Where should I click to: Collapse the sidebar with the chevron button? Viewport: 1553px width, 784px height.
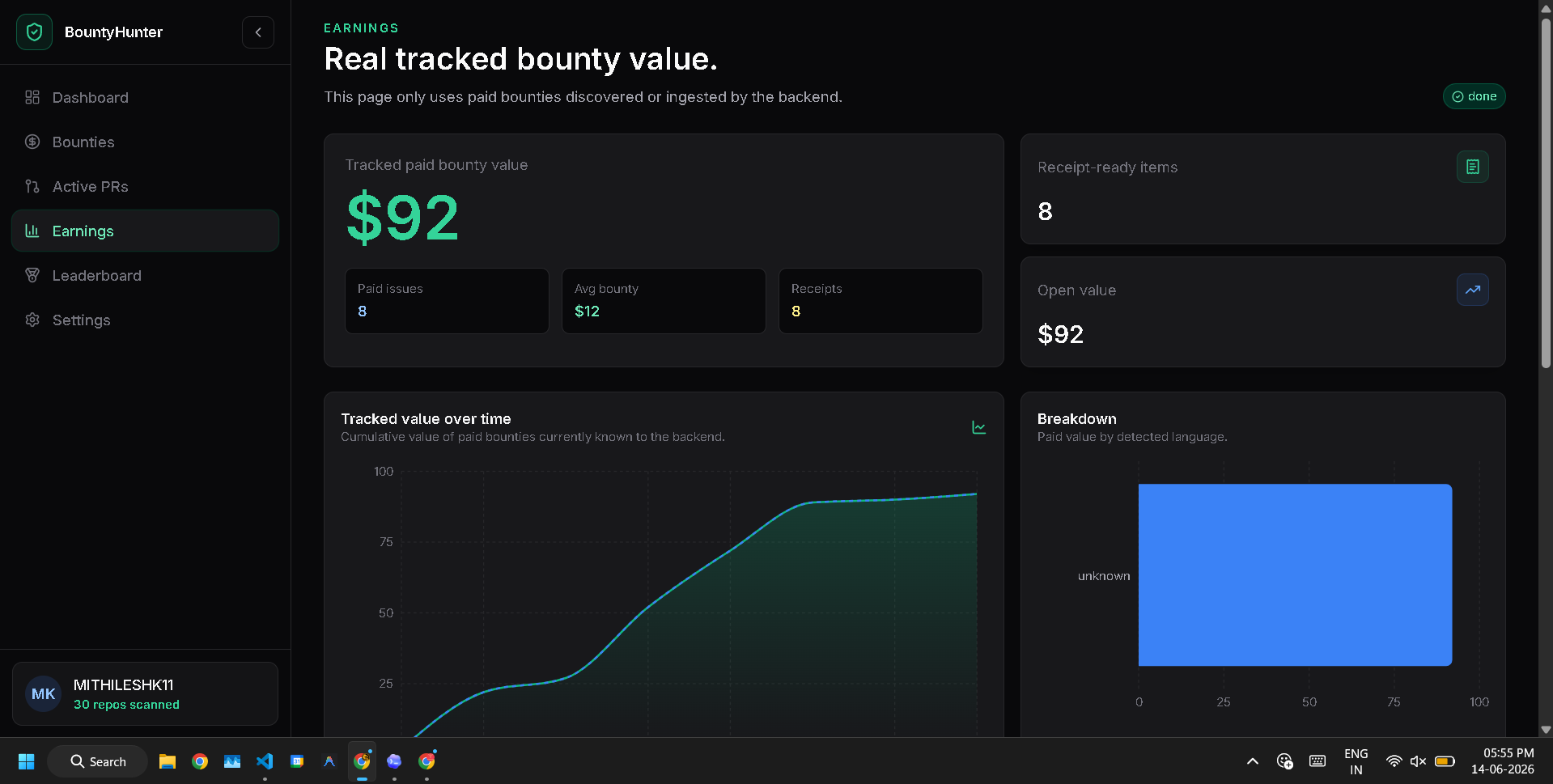click(258, 32)
